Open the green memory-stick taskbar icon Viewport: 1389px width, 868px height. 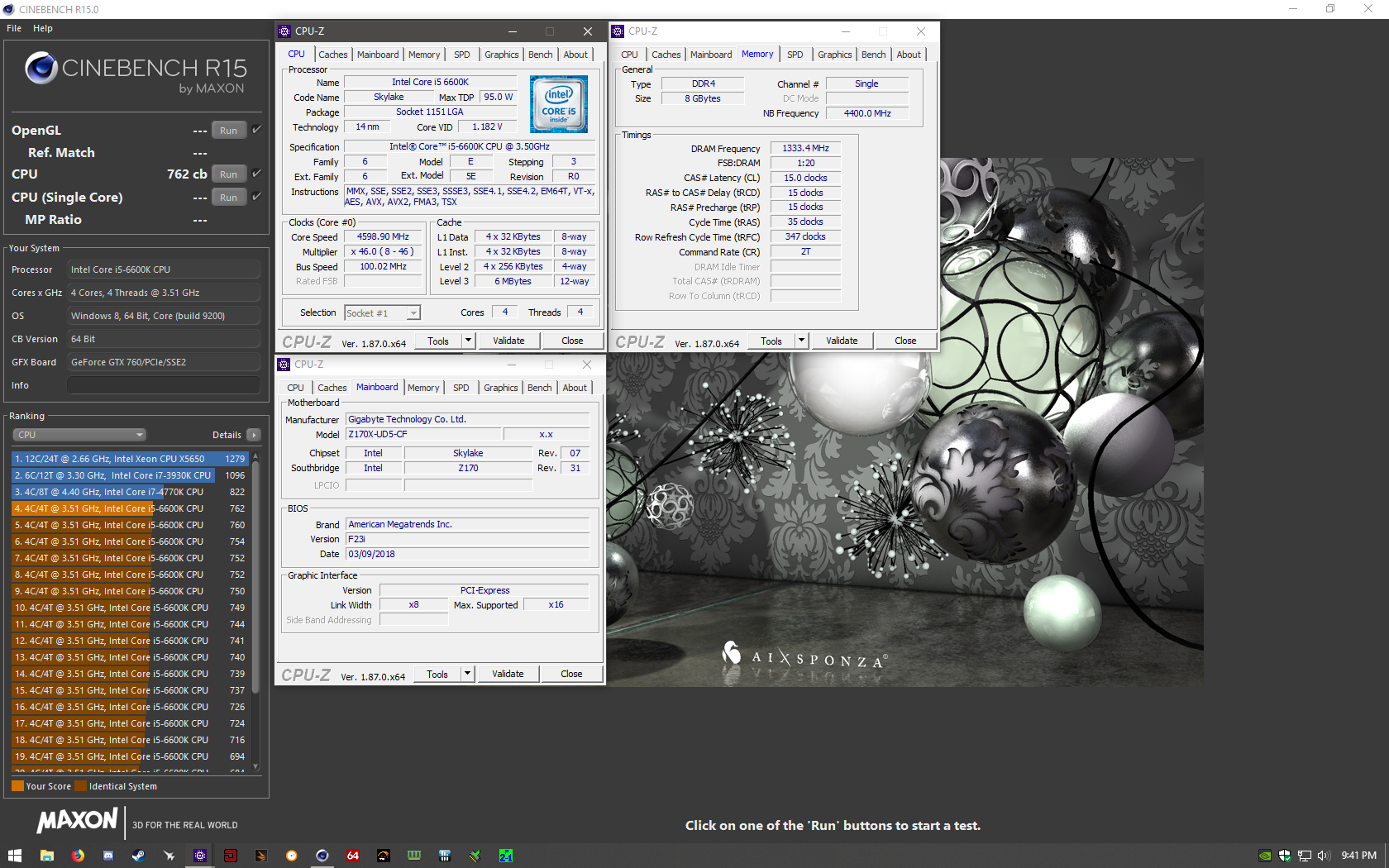coord(414,856)
